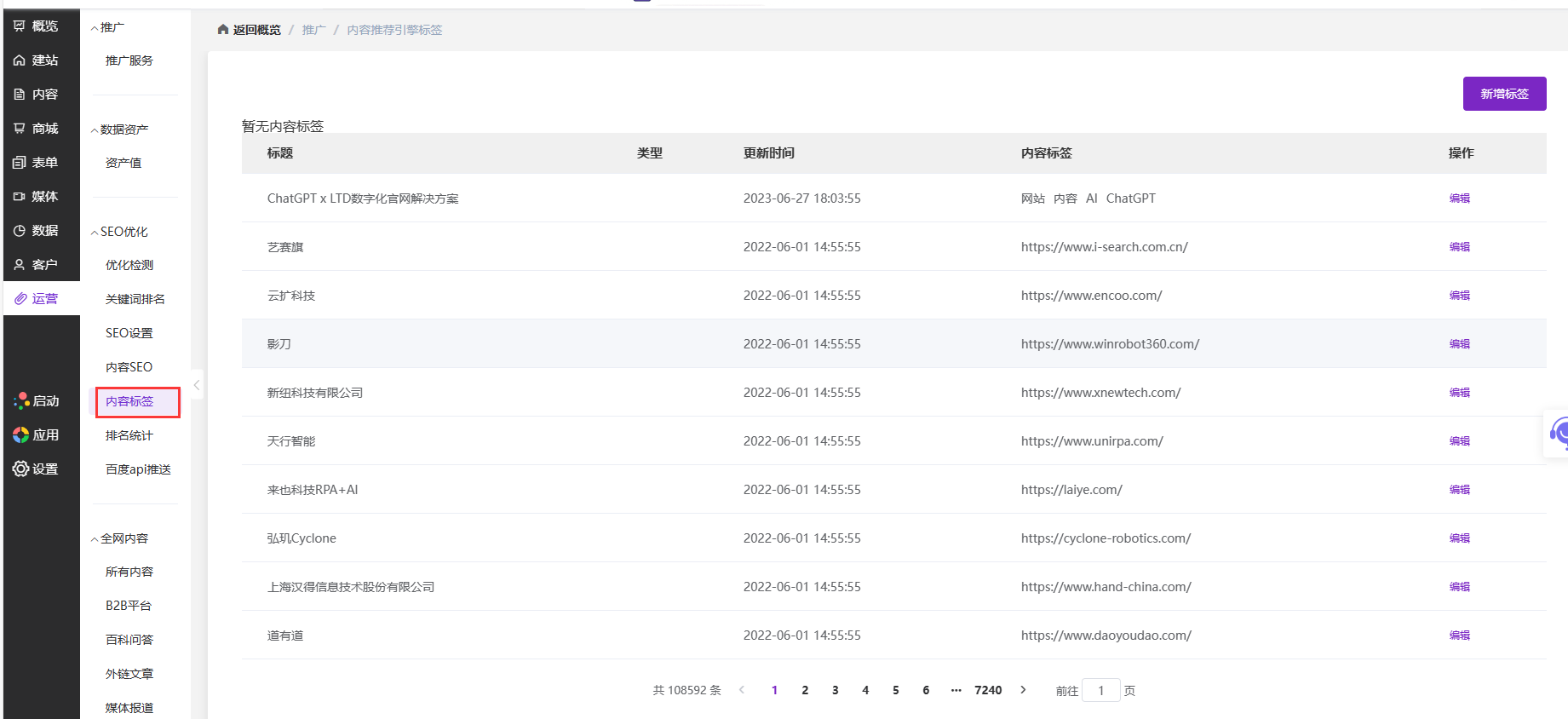Open the 商城 shop sidebar icon
The height and width of the screenshot is (719, 1568).
pyautogui.click(x=19, y=129)
